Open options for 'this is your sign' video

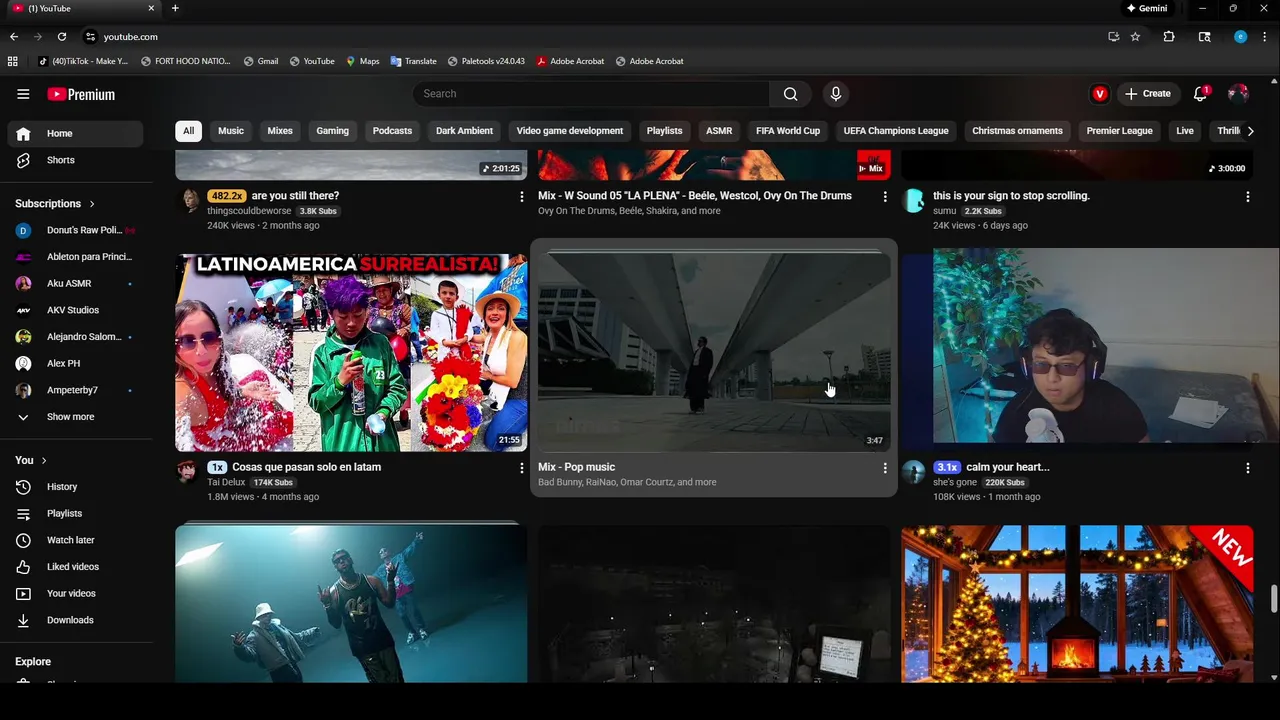click(1247, 197)
